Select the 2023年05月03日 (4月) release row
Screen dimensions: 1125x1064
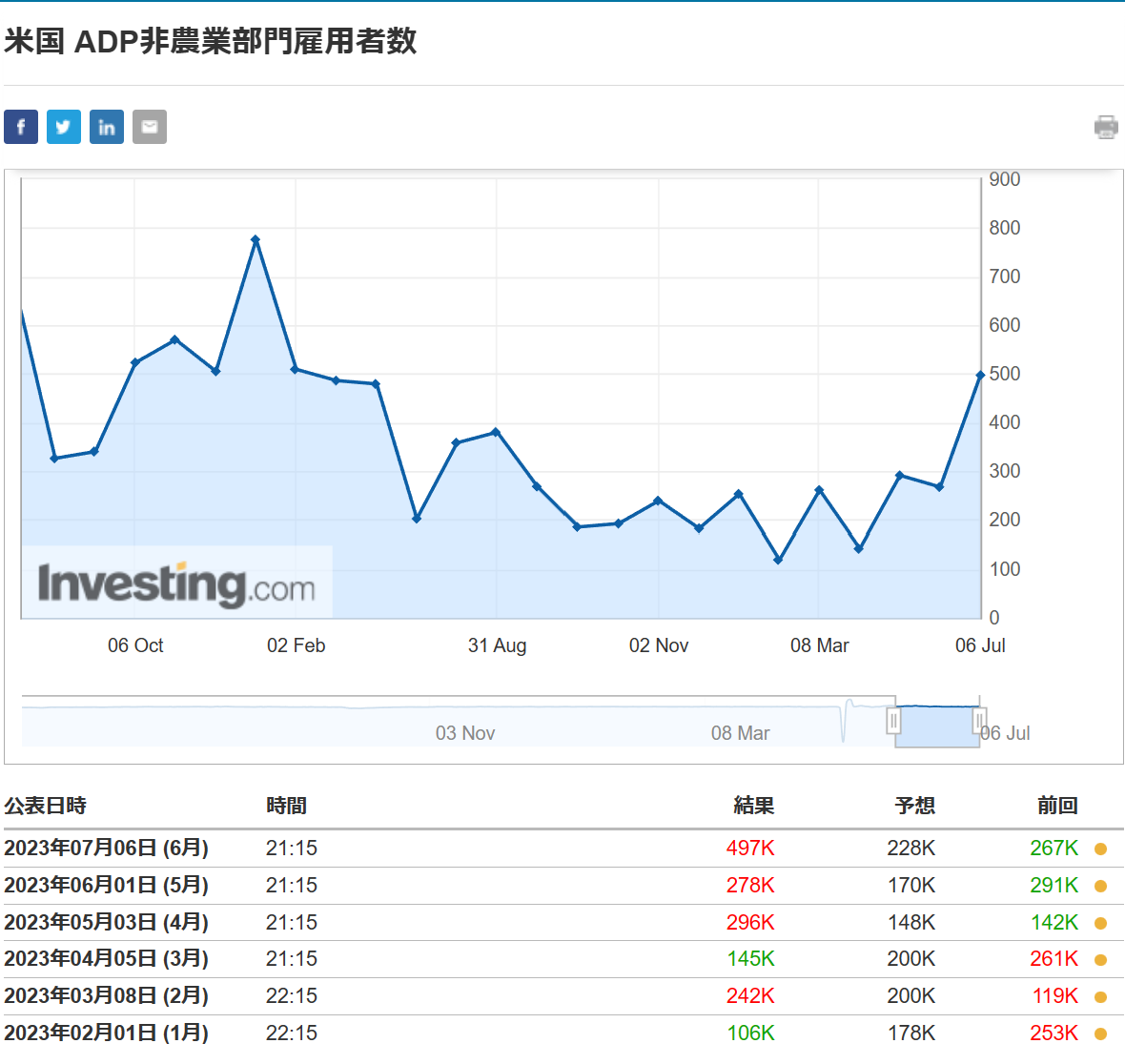click(106, 922)
